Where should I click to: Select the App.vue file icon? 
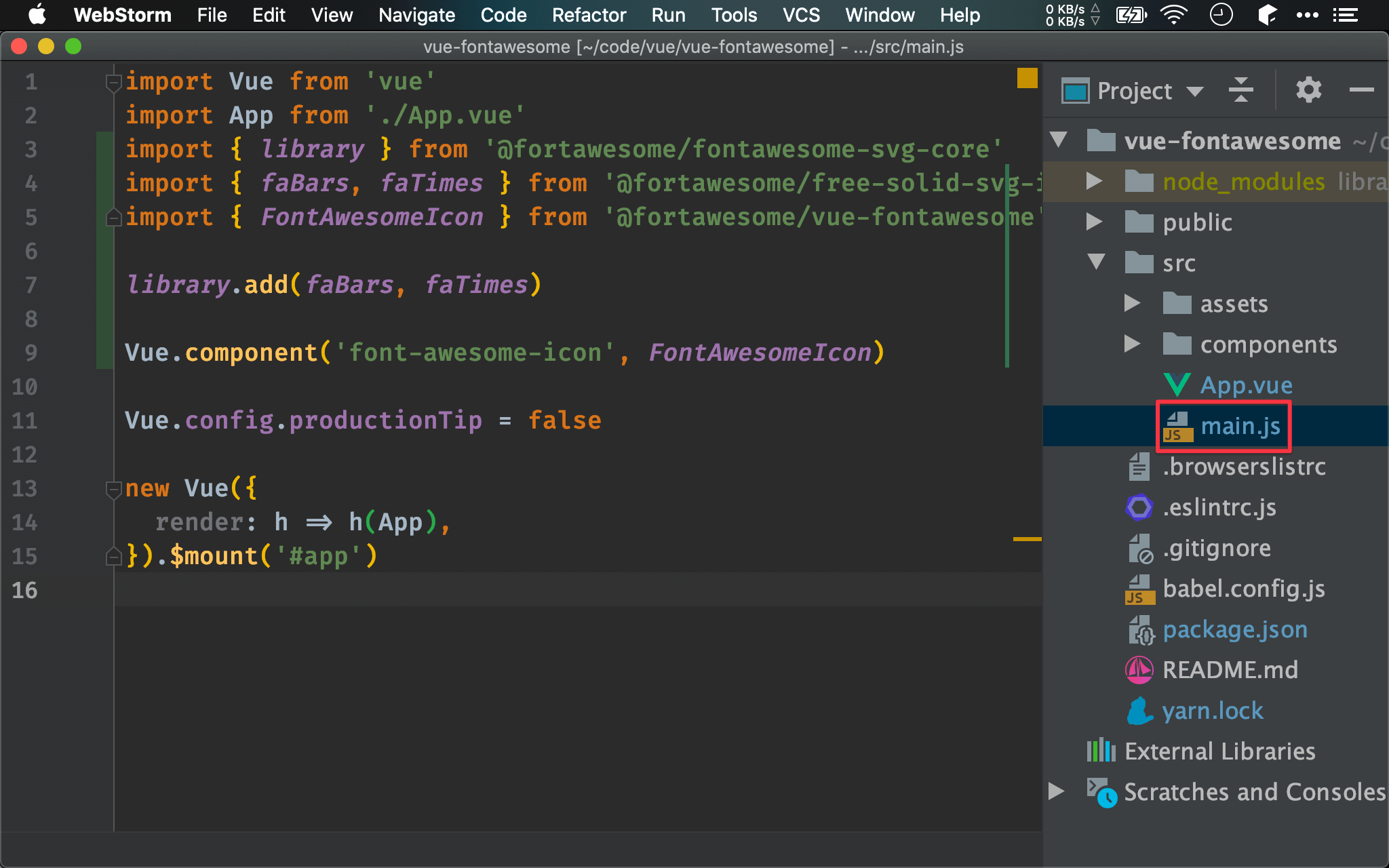[1177, 385]
